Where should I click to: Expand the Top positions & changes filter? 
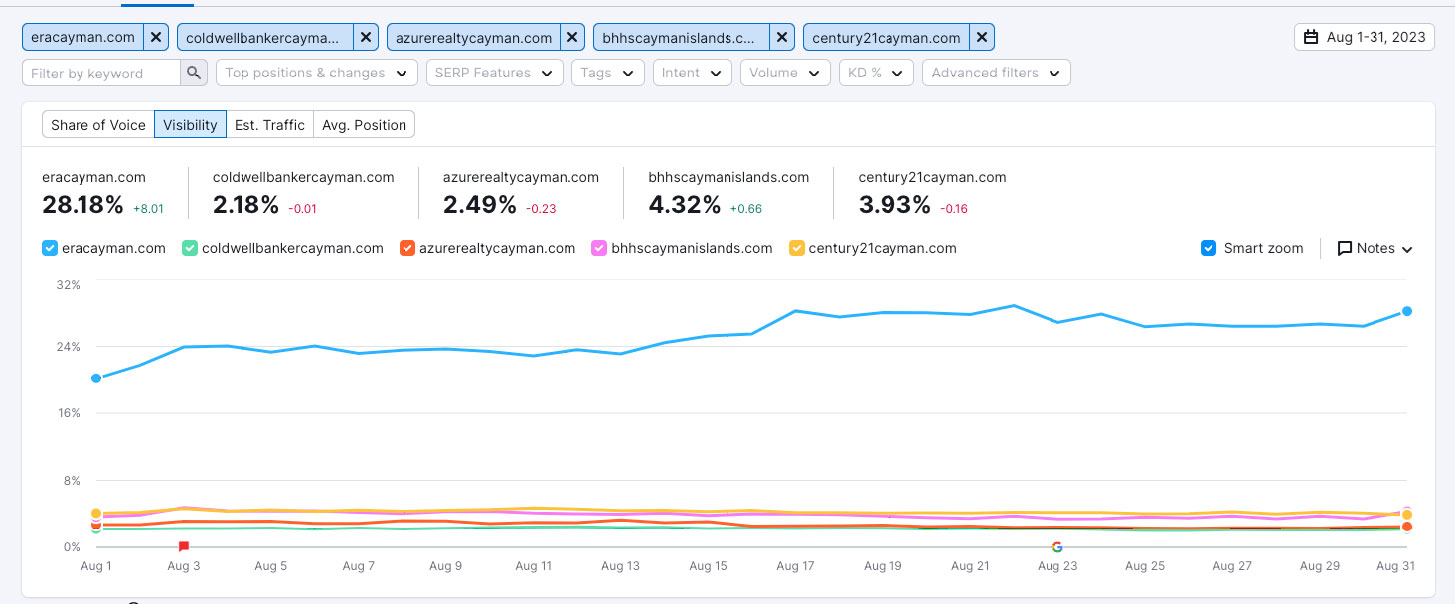pyautogui.click(x=317, y=73)
